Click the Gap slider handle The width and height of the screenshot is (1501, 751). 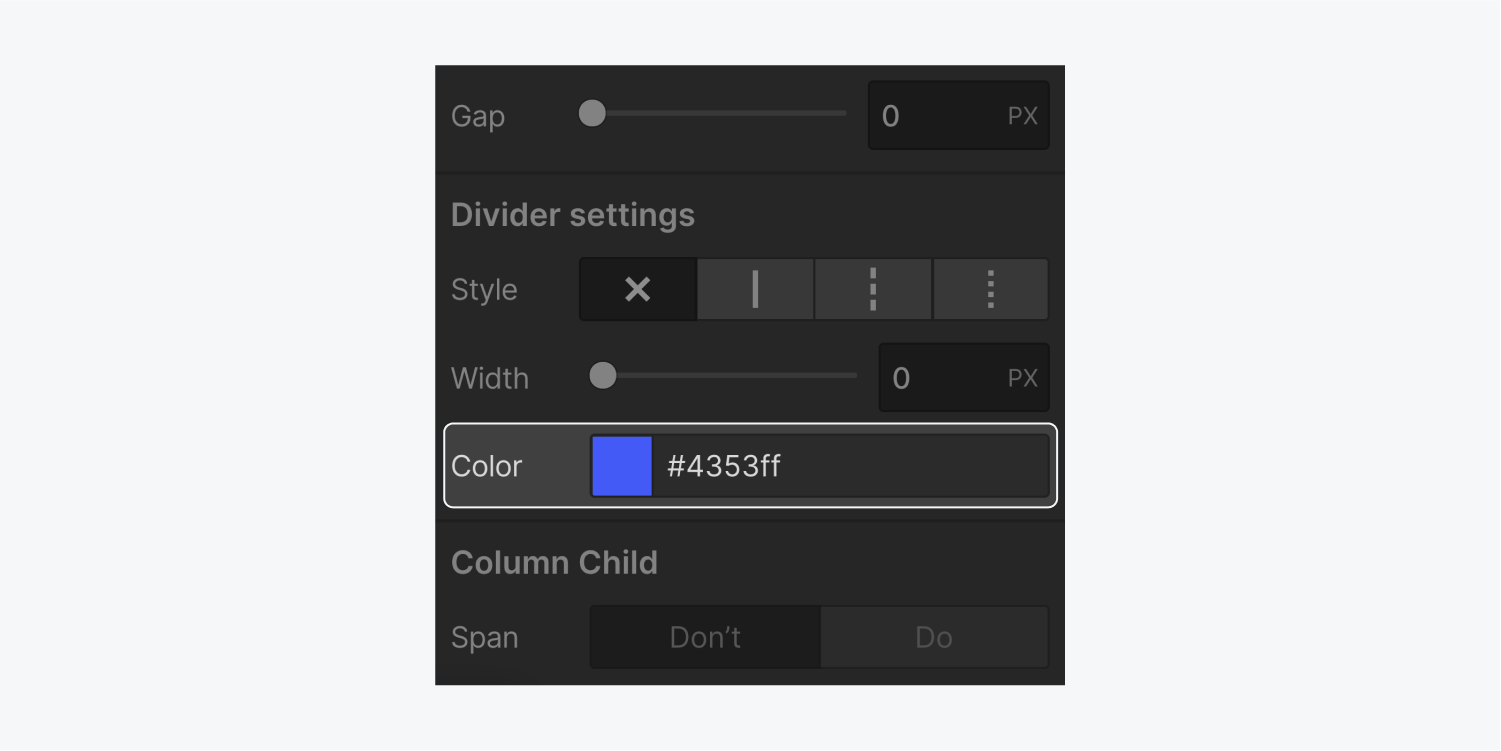pos(592,113)
